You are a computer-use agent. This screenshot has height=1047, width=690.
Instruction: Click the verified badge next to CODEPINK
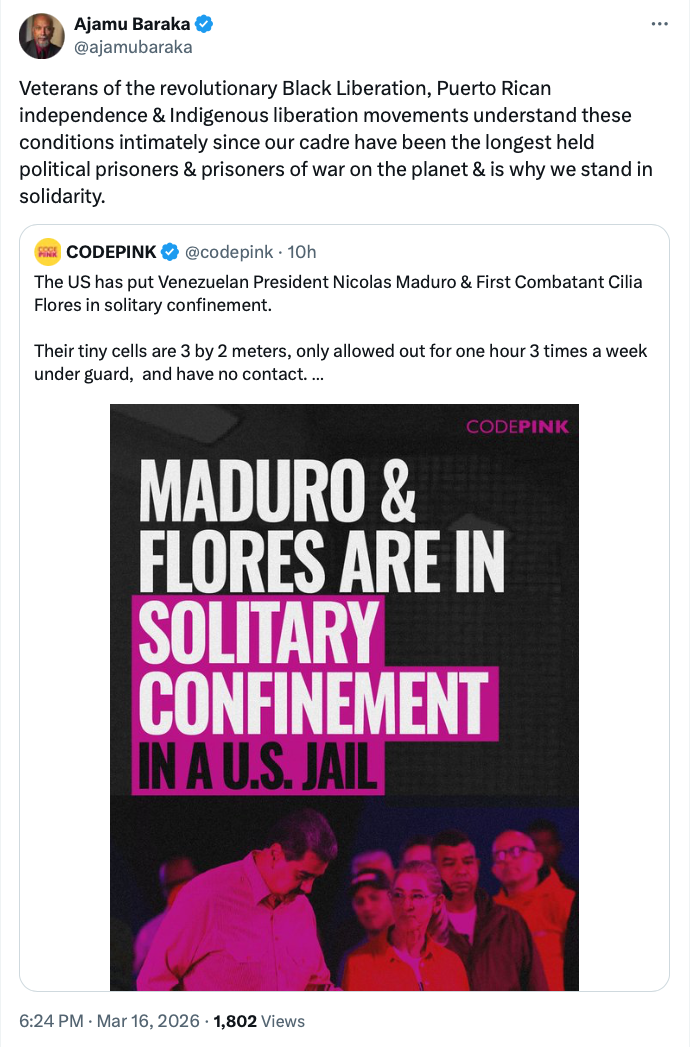point(171,251)
